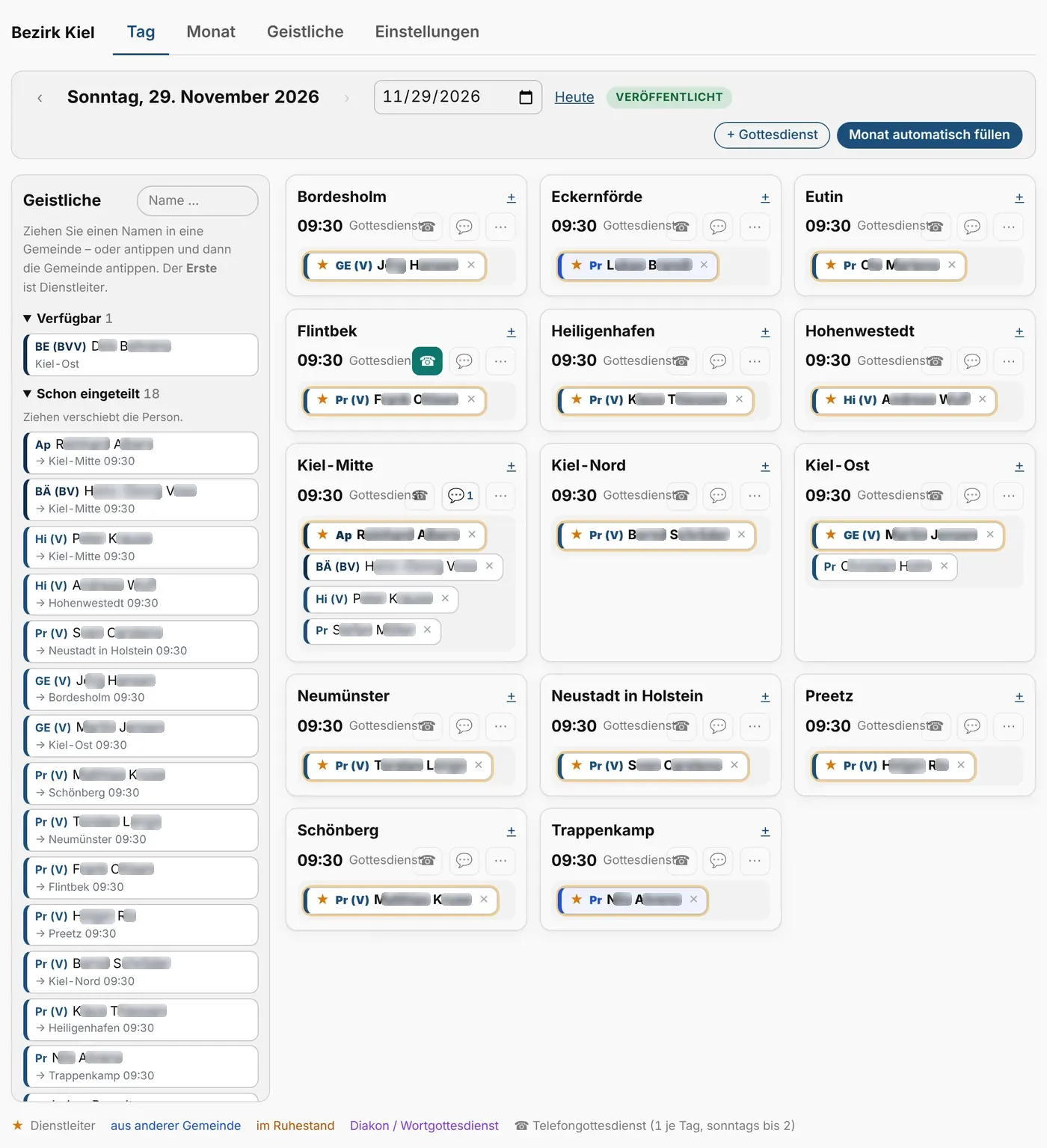Toggle the Flintbek telephone service icon
The height and width of the screenshot is (1148, 1047).
pos(427,360)
